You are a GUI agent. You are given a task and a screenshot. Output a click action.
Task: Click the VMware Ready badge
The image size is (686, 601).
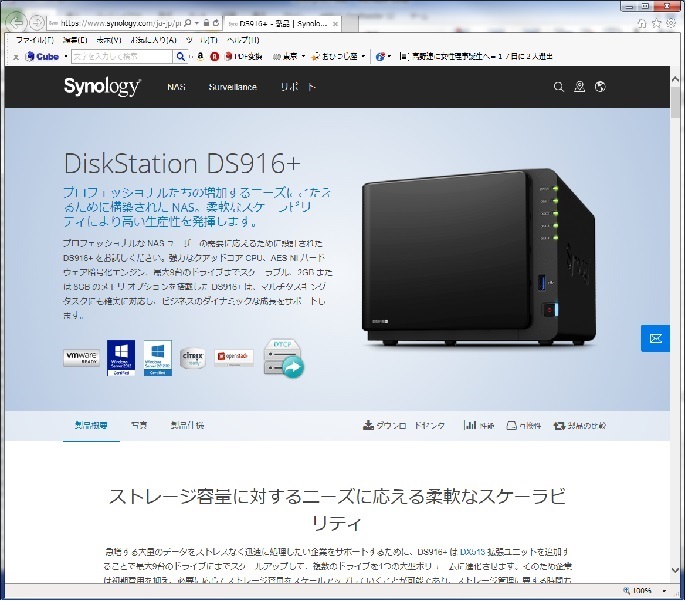click(x=81, y=358)
